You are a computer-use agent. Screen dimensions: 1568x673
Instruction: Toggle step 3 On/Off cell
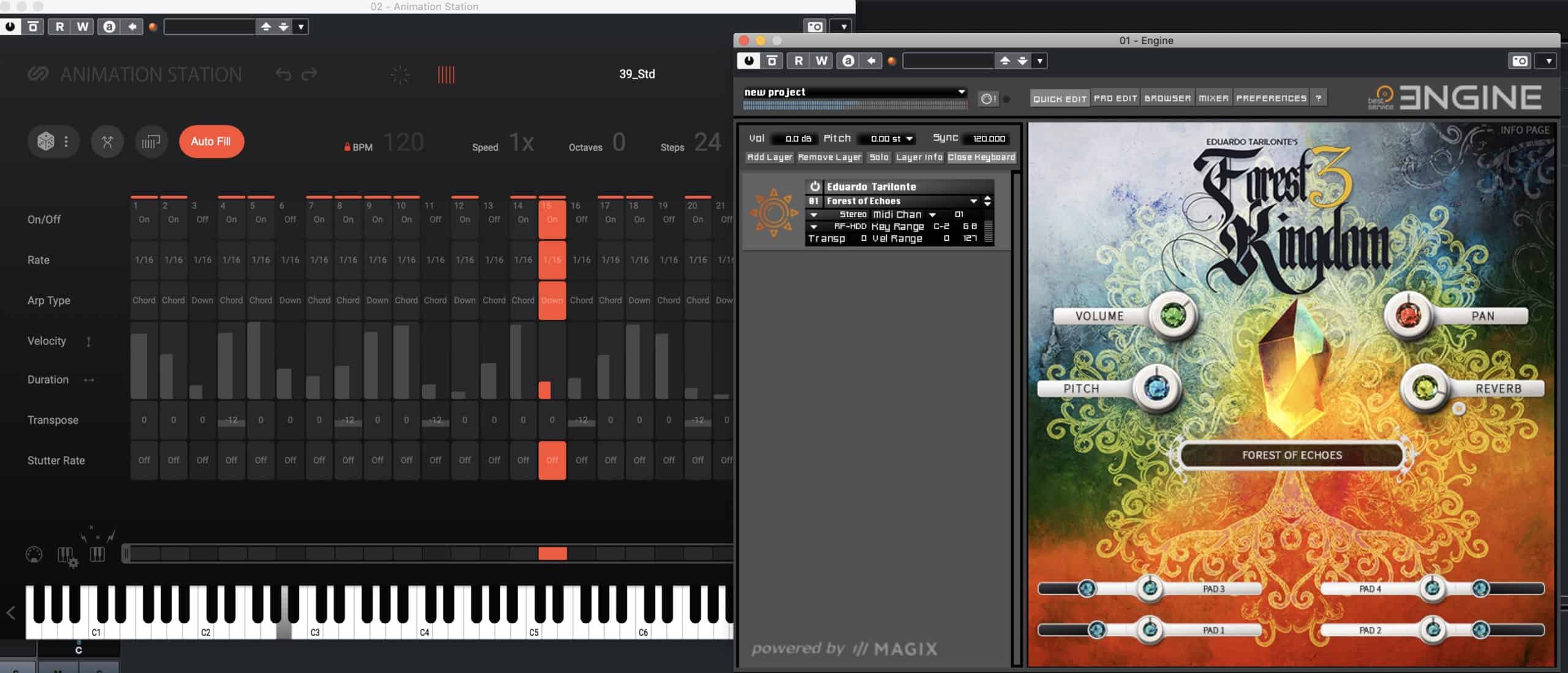point(202,219)
